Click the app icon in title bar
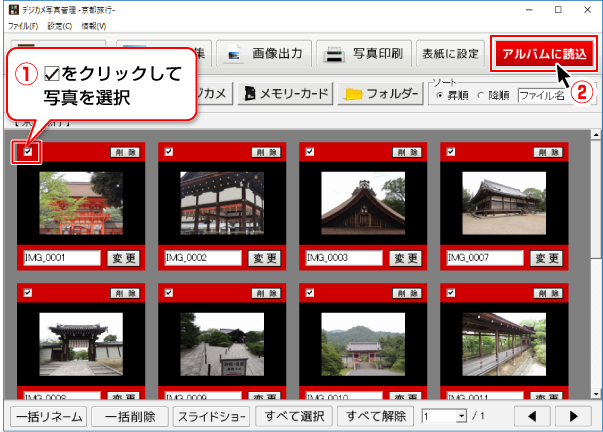This screenshot has width=603, height=432. [13, 10]
